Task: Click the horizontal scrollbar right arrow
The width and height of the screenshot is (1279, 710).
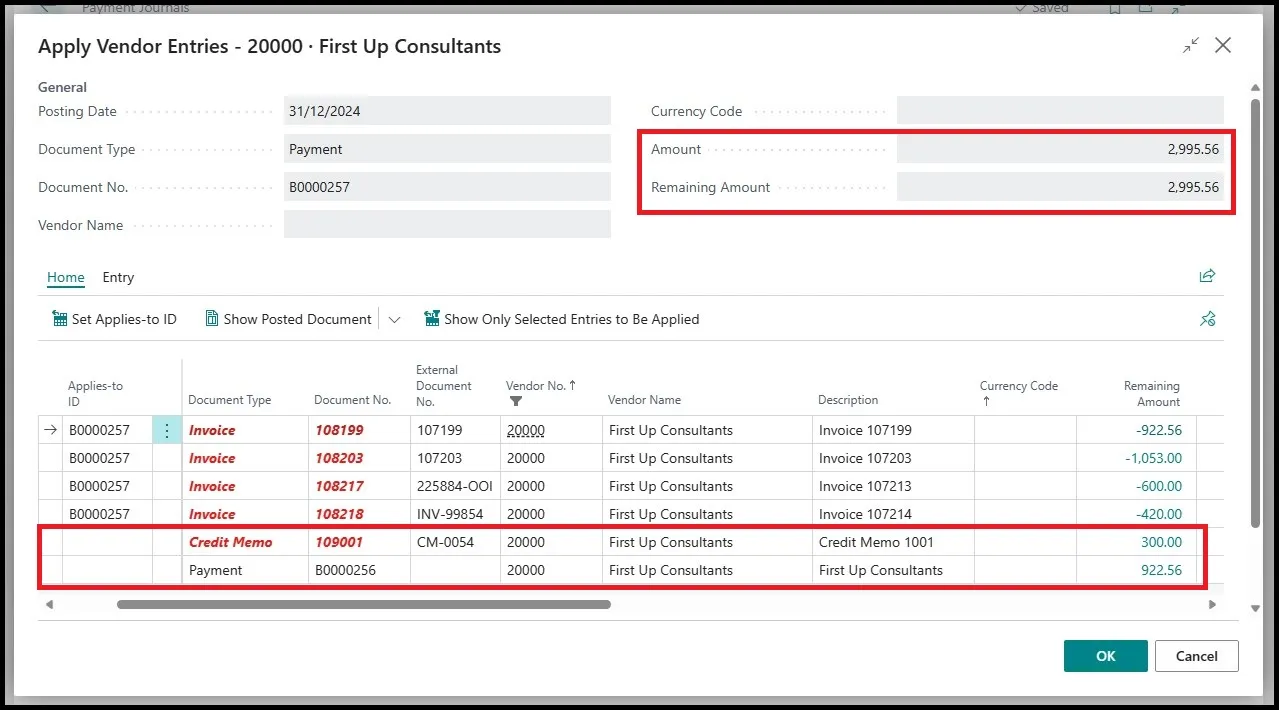Action: click(x=1213, y=604)
